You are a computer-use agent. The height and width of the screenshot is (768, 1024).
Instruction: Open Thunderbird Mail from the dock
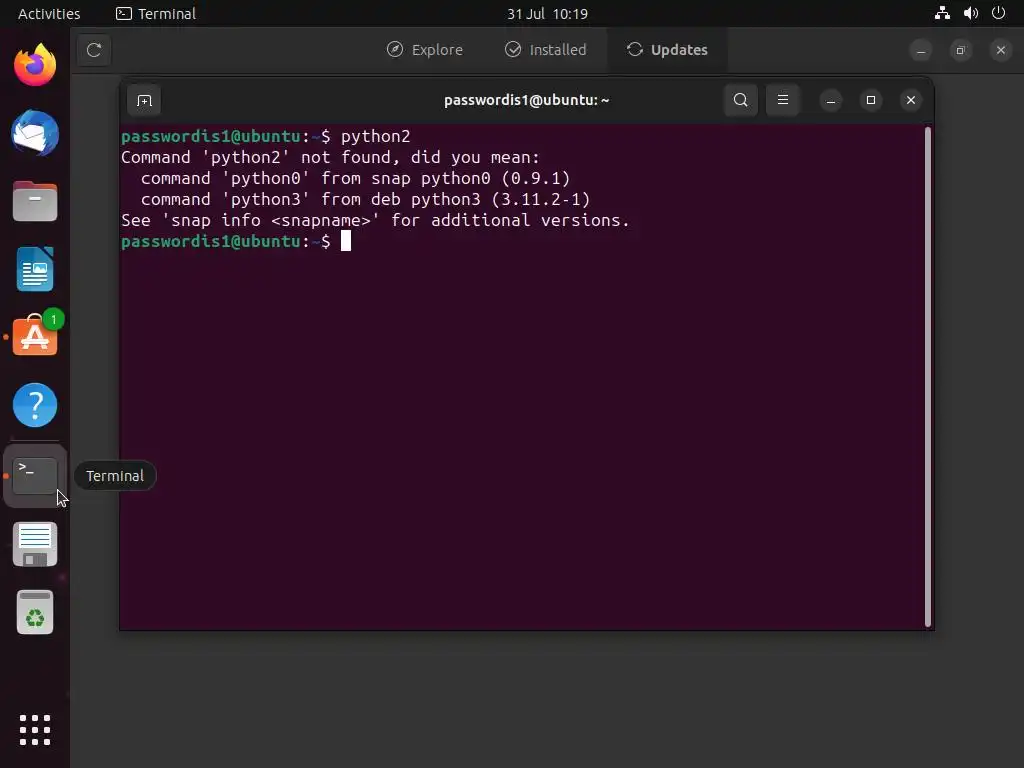pos(35,133)
